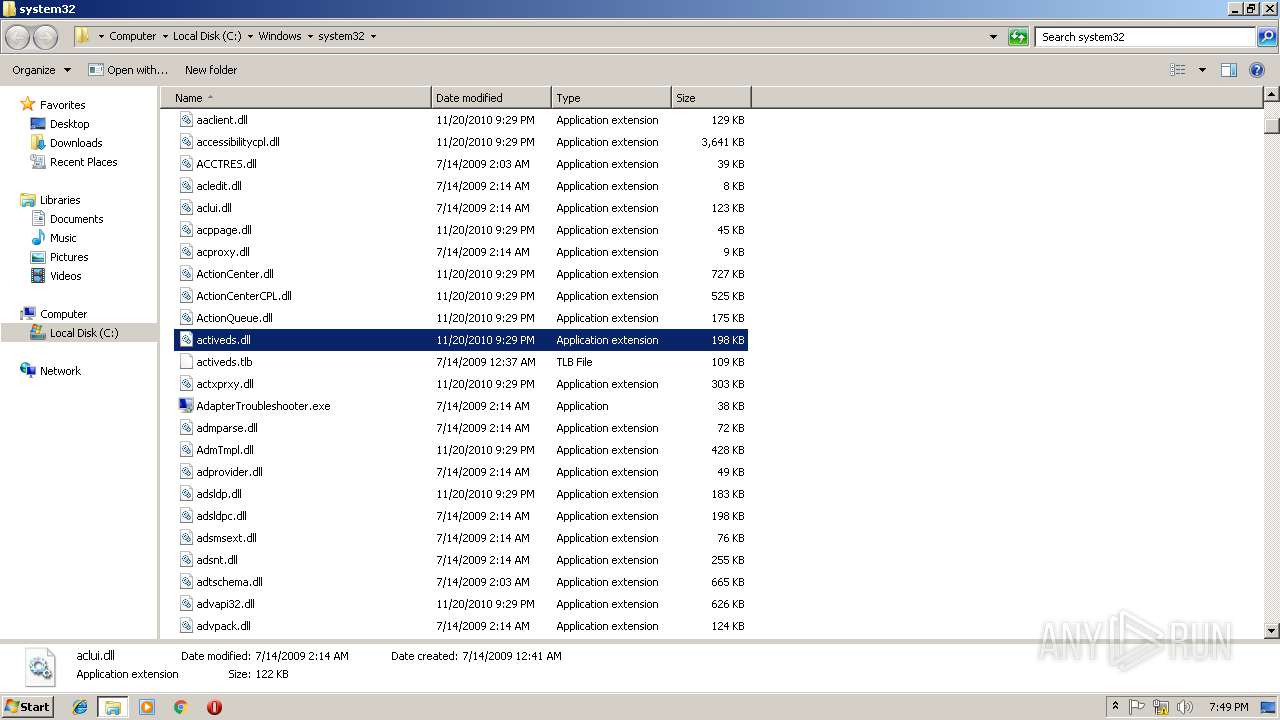Viewport: 1280px width, 720px height.
Task: Expand the arrow after Local Disk (C:)
Action: pyautogui.click(x=251, y=36)
